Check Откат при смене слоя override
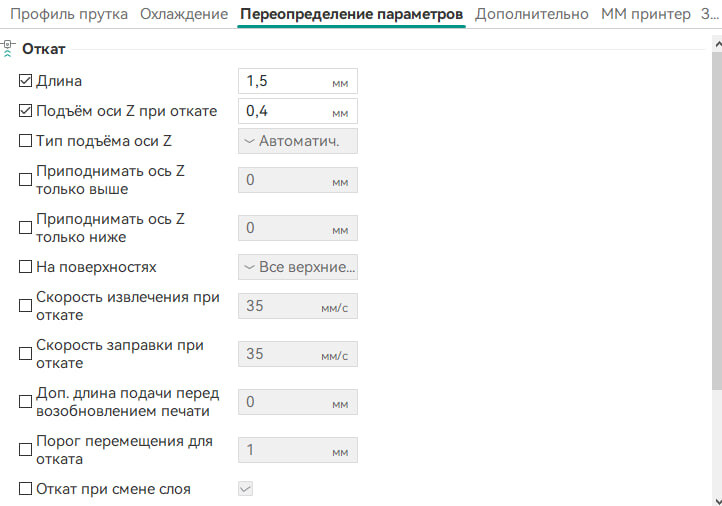 (25, 489)
